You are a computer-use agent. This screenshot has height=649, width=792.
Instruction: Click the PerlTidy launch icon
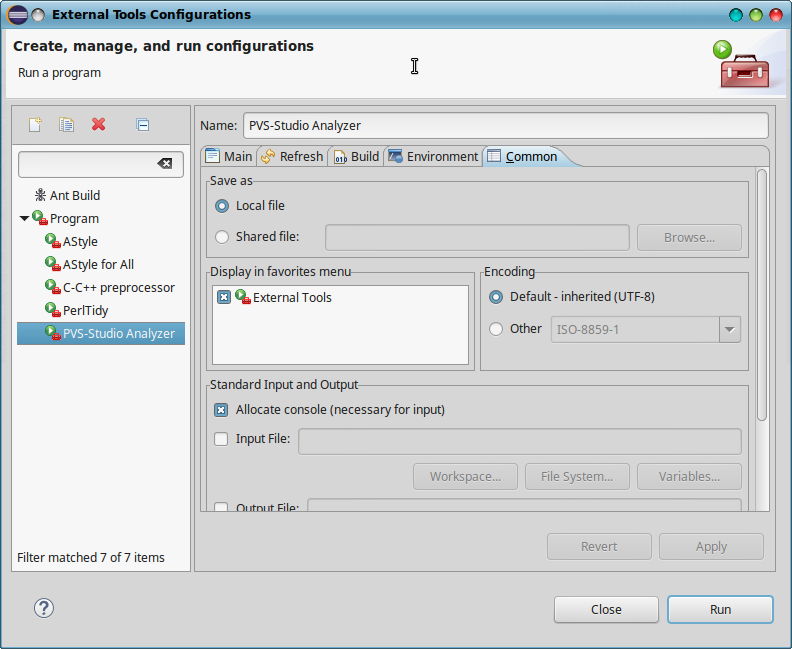53,309
